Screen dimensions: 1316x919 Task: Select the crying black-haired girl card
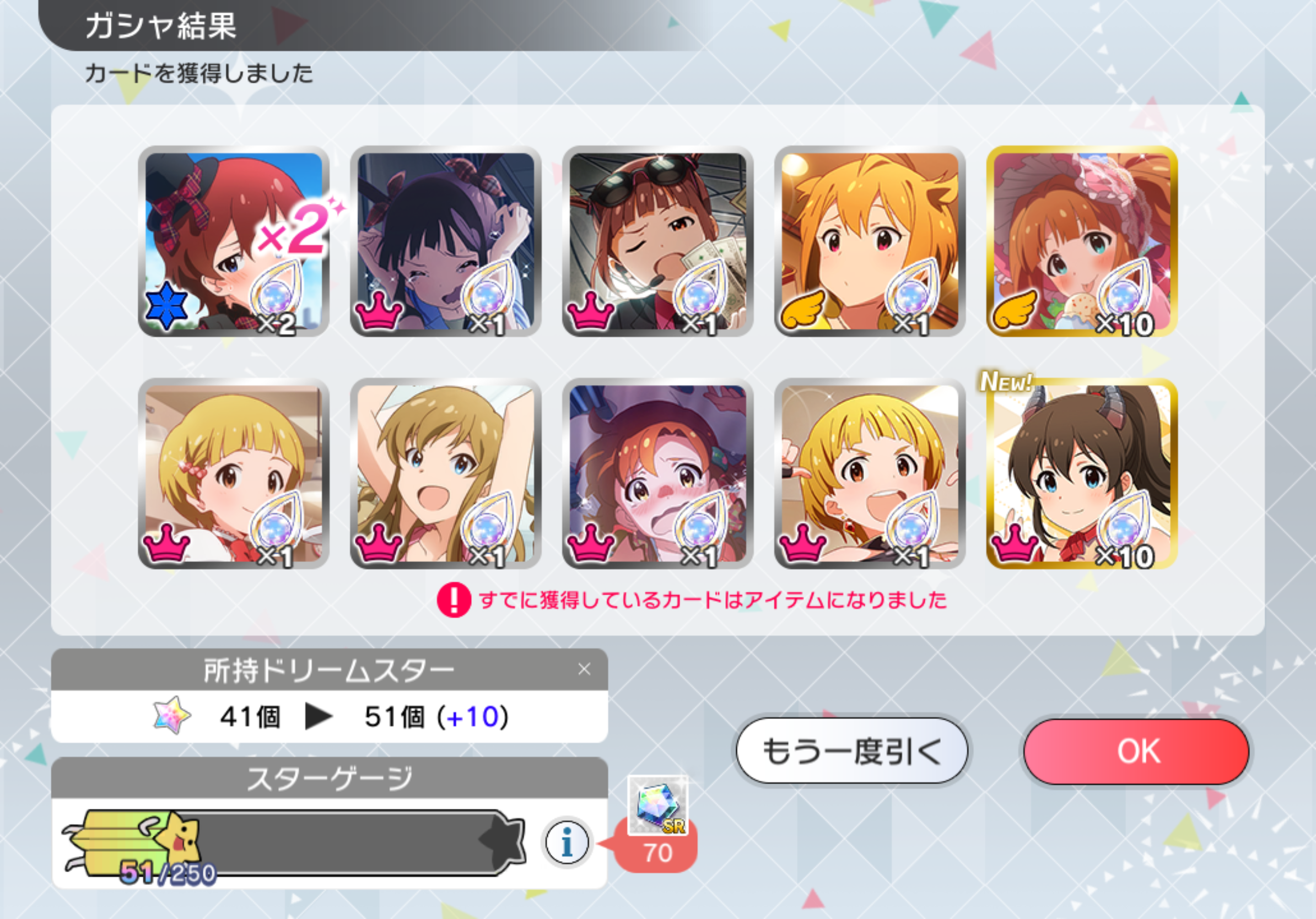446,241
